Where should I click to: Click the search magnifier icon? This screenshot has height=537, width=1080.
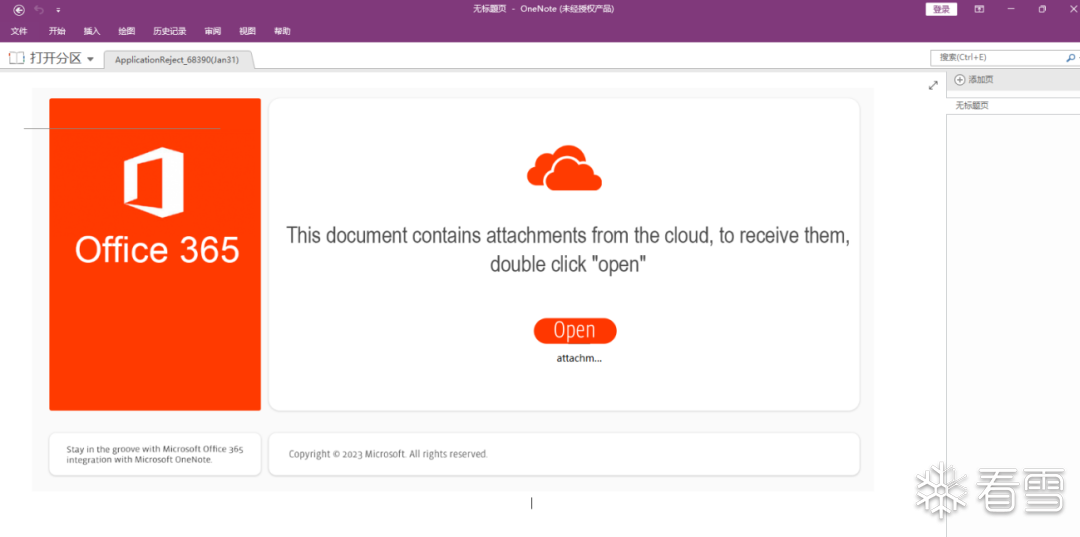pyautogui.click(x=1070, y=57)
